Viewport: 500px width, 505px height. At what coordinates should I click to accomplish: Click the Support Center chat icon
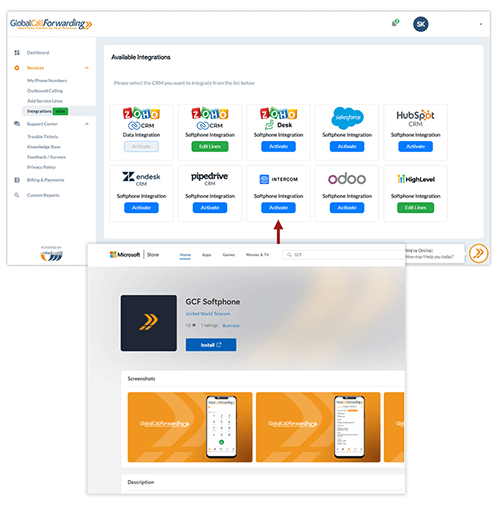[17, 124]
